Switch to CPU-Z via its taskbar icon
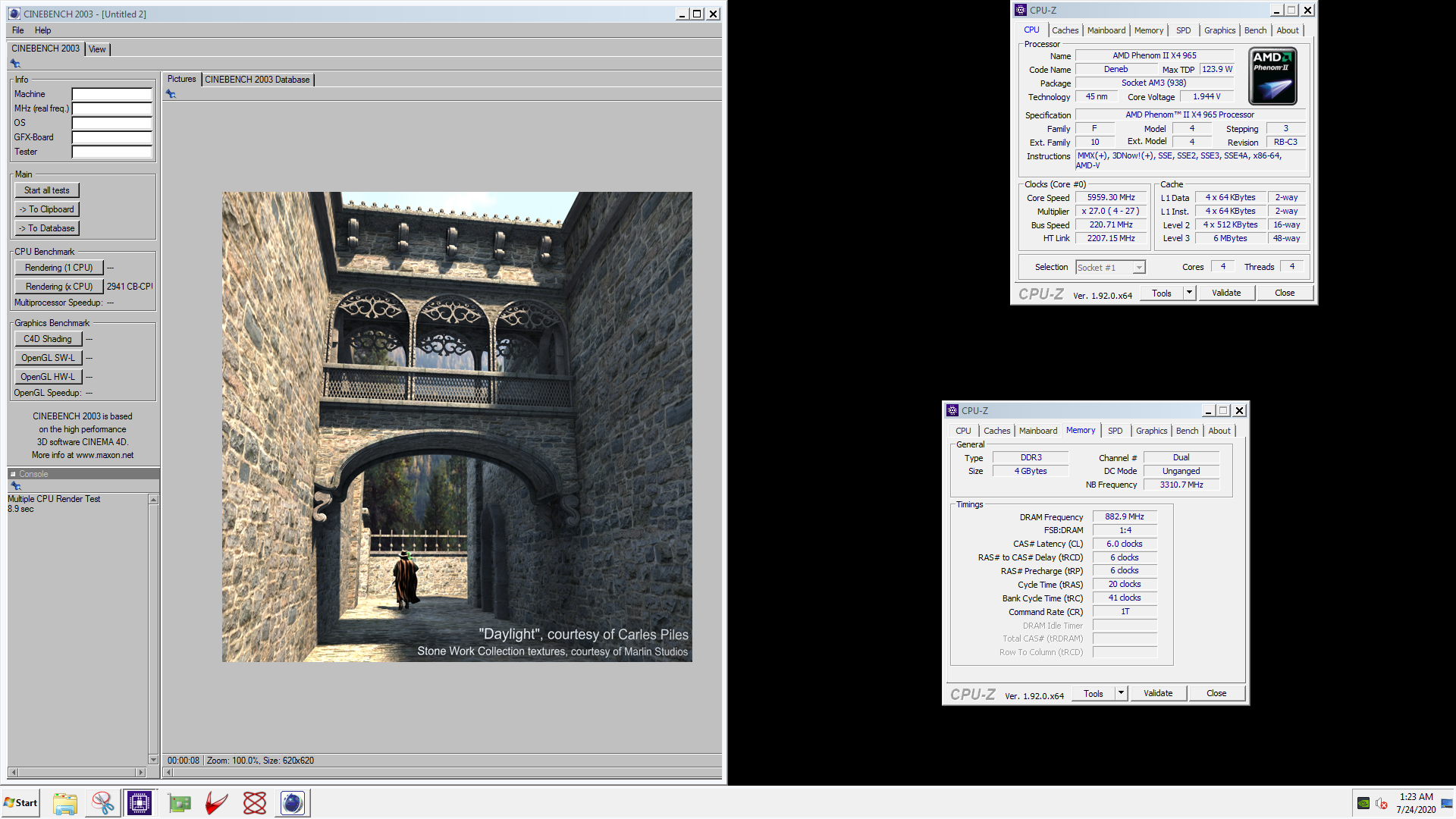Screen dimensions: 1456x819 pyautogui.click(x=140, y=803)
